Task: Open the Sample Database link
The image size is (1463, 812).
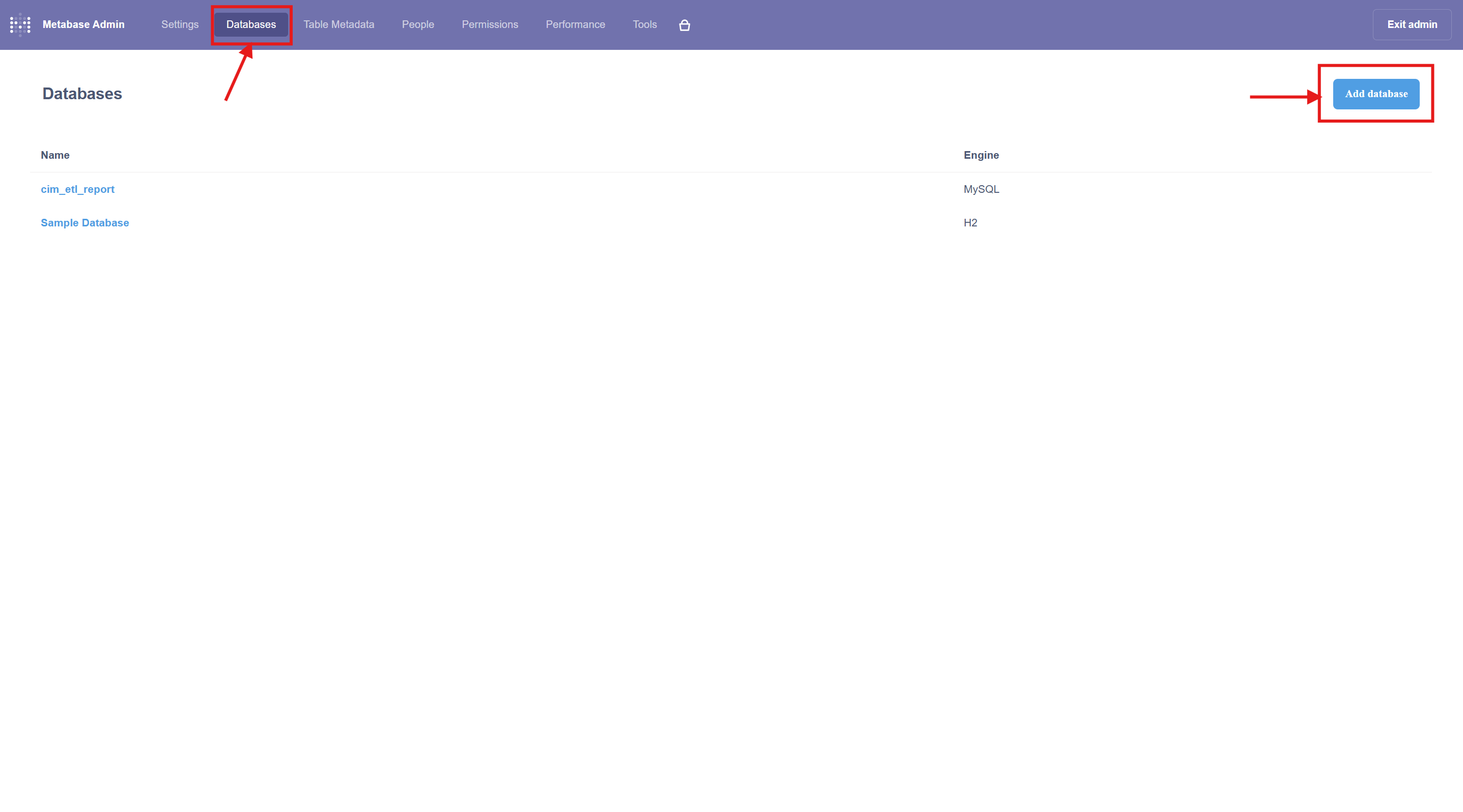Action: pyautogui.click(x=85, y=222)
